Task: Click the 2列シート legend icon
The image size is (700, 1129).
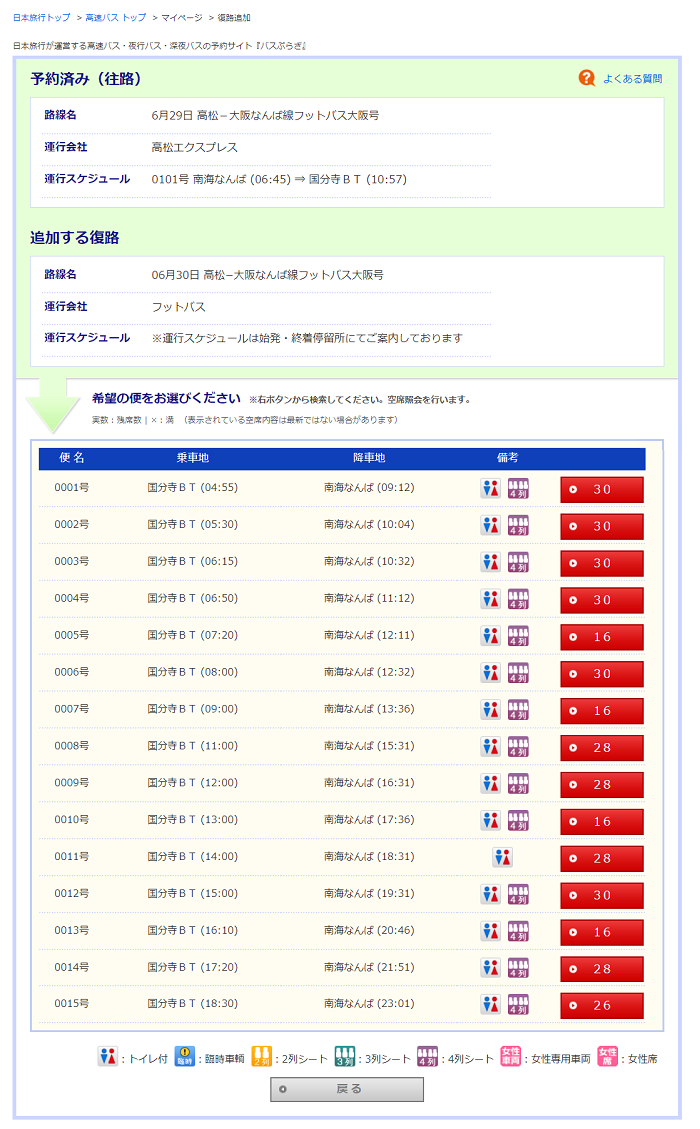Action: click(x=261, y=1056)
